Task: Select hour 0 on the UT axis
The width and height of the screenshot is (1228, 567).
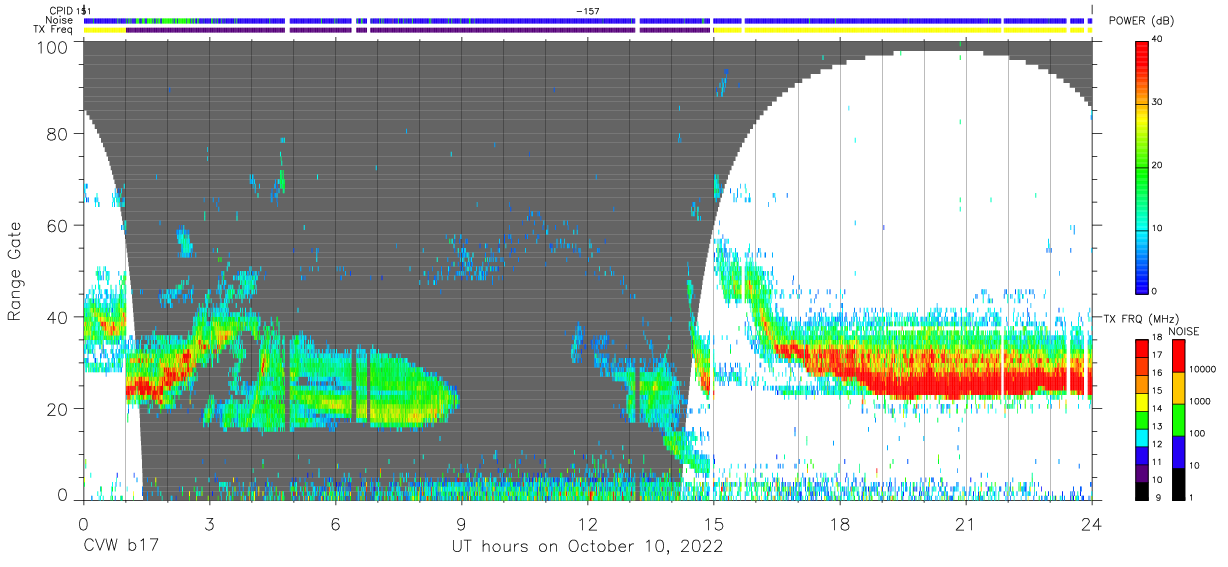Action: [83, 524]
